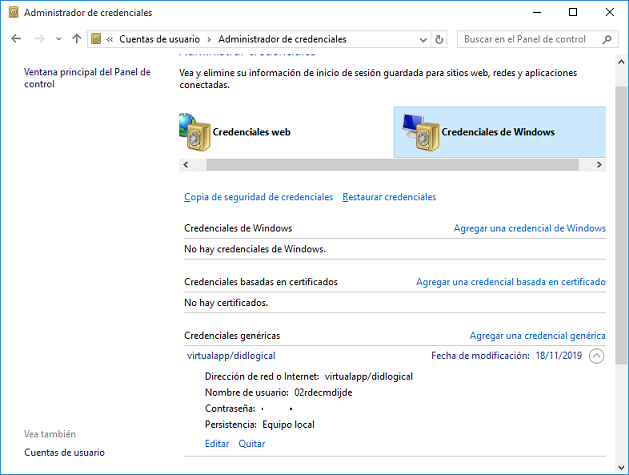Click horizontal scrollbar right arrow

pyautogui.click(x=599, y=164)
